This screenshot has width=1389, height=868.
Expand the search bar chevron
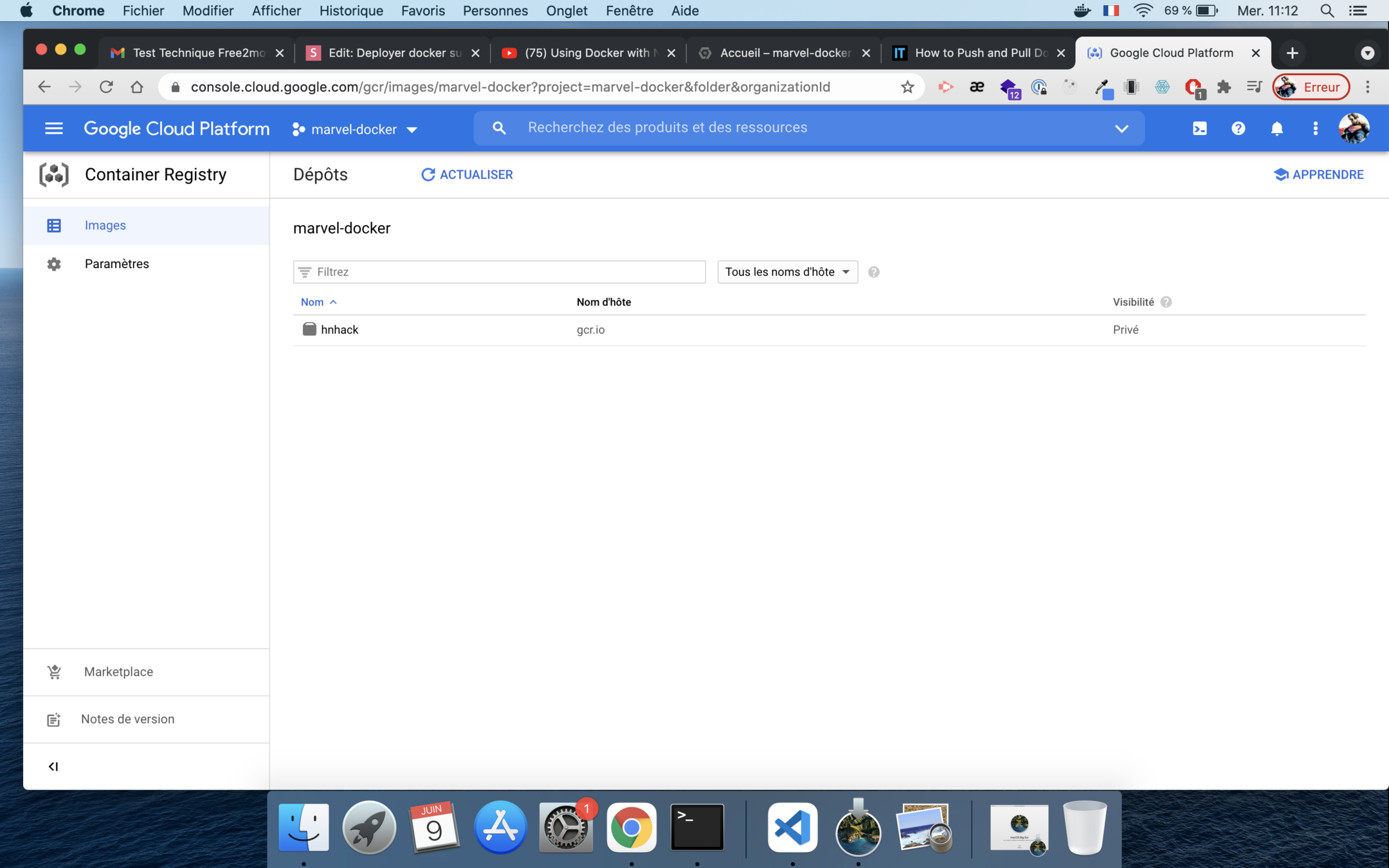pos(1121,129)
